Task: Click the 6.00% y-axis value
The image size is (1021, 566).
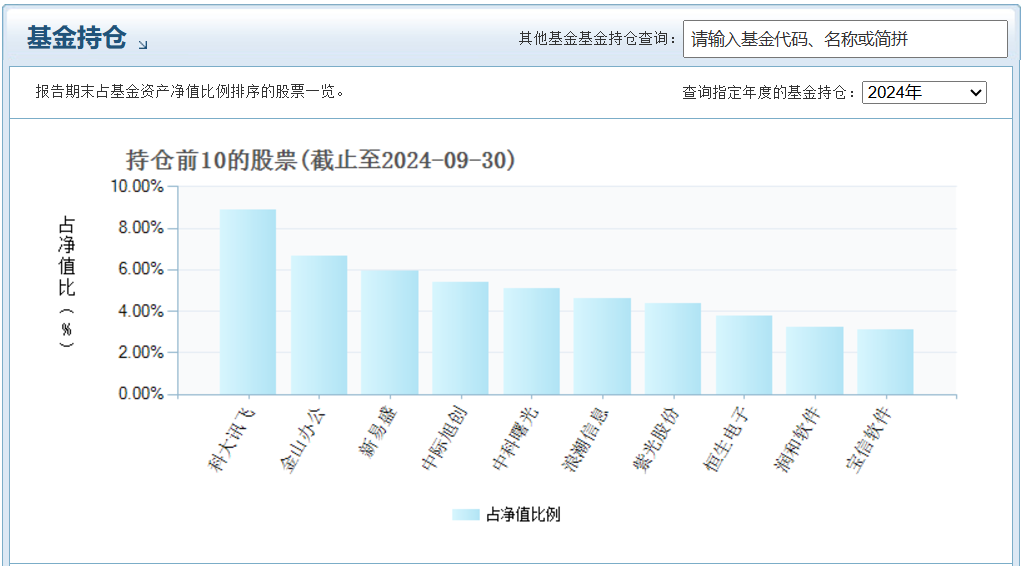Action: pyautogui.click(x=141, y=269)
